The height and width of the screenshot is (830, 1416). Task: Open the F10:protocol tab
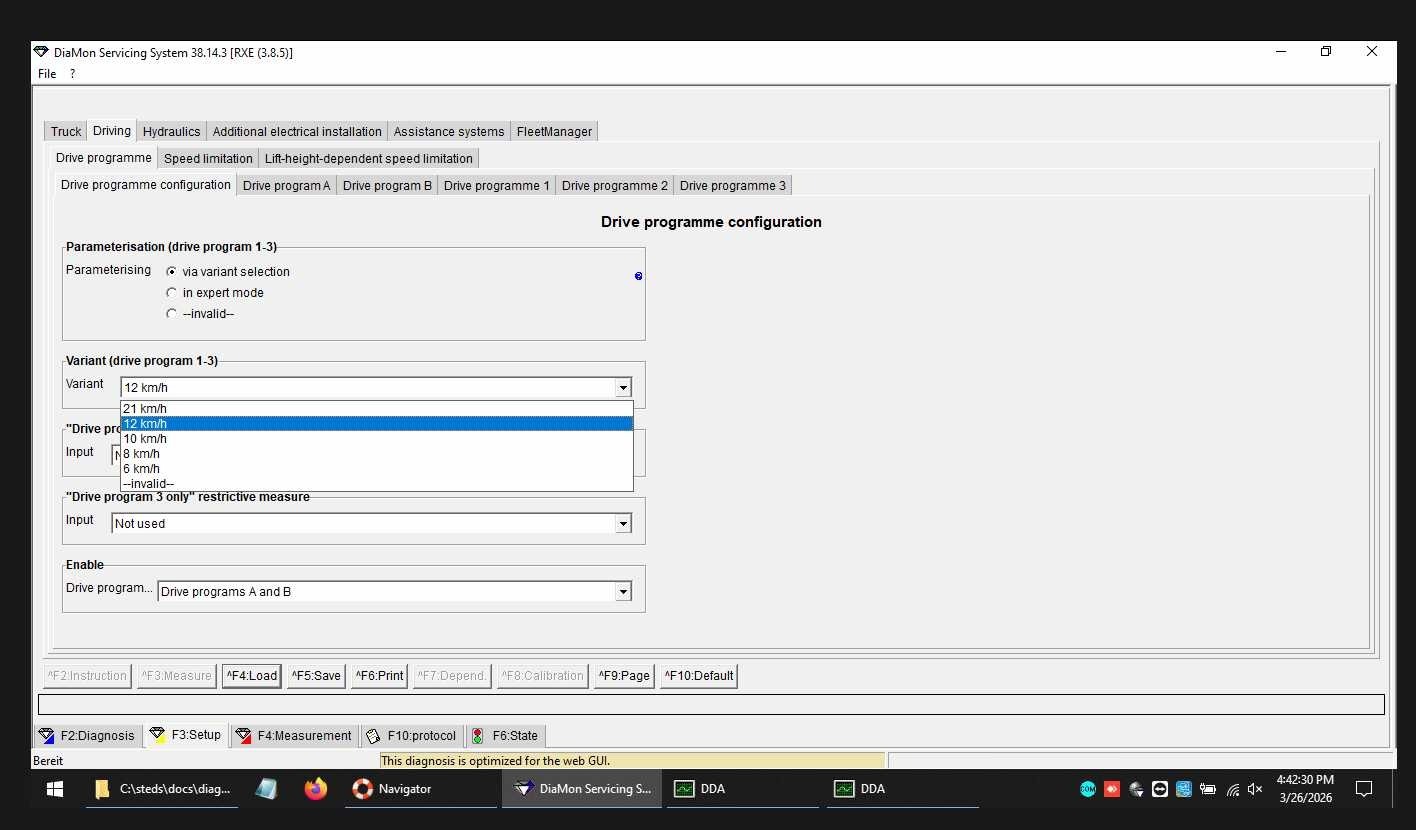pyautogui.click(x=412, y=735)
